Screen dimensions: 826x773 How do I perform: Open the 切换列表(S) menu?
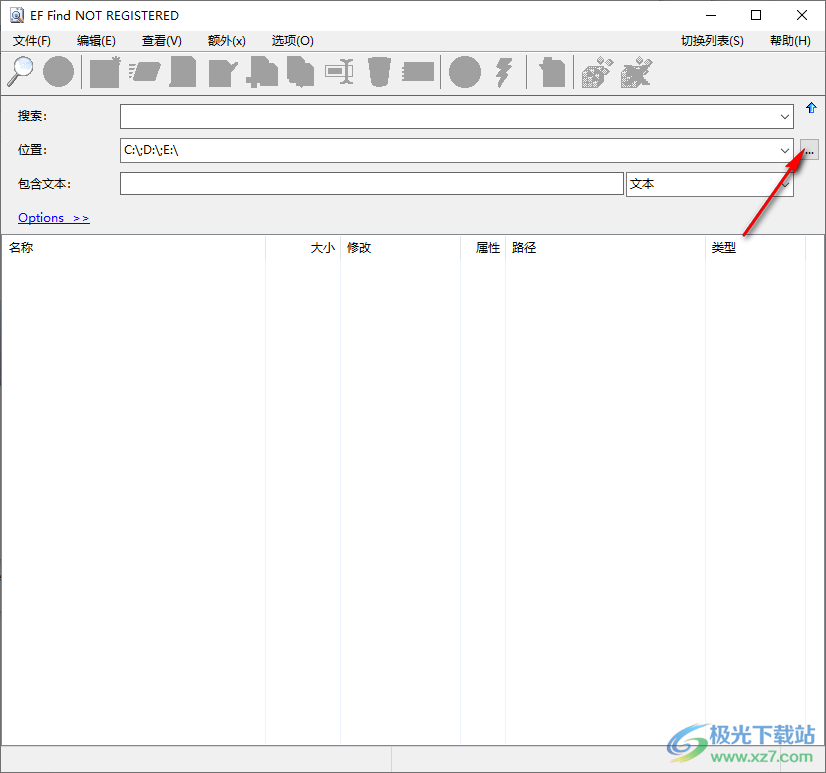(x=712, y=41)
